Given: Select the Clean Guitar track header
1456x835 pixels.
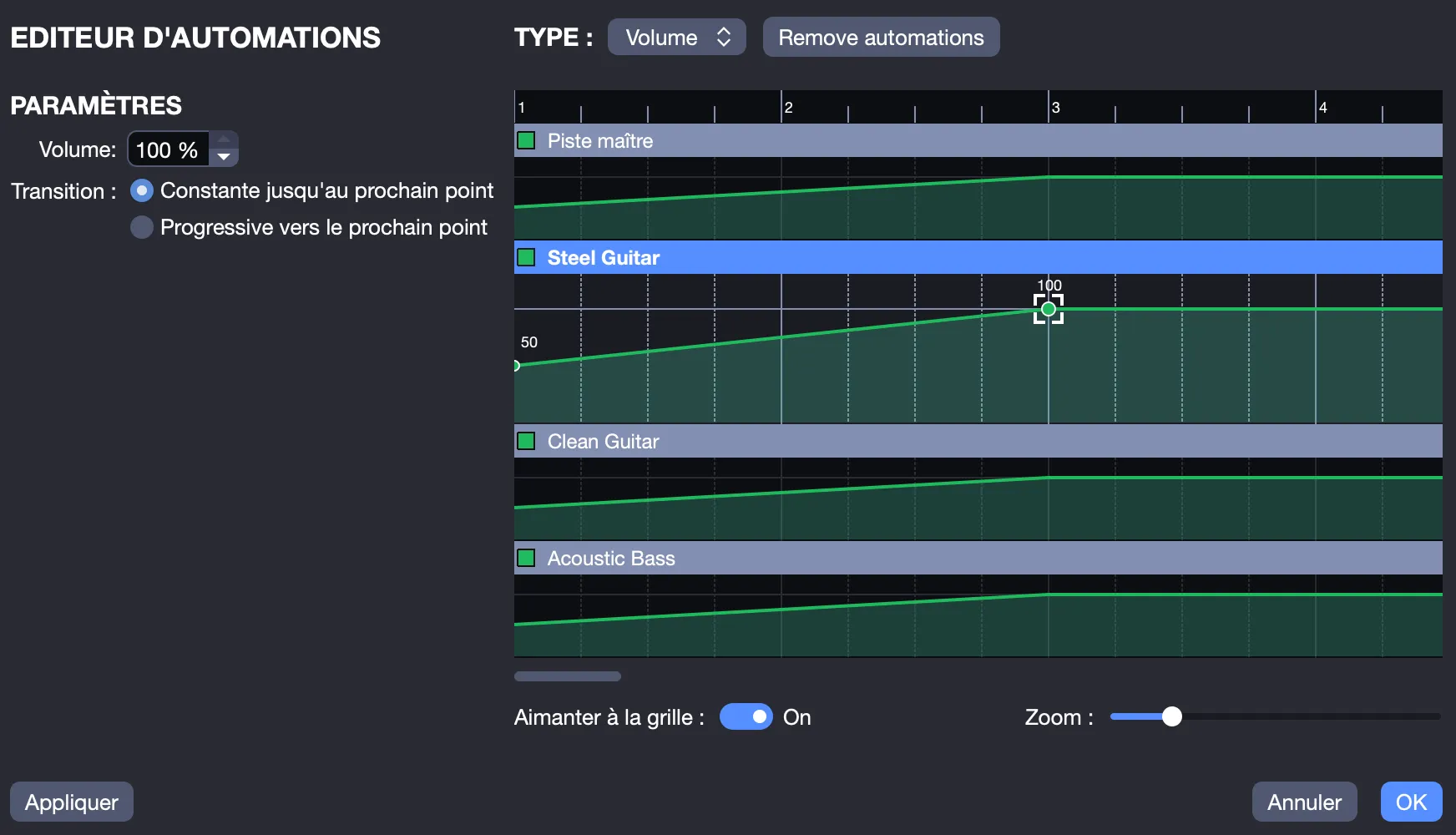Looking at the screenshot, I should click(x=978, y=441).
